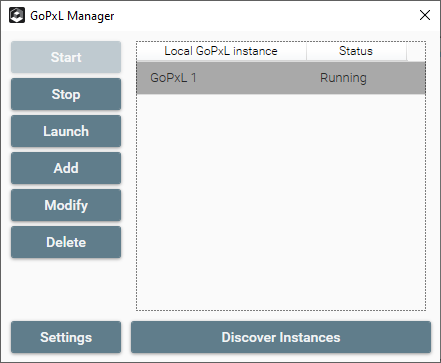Image resolution: width=441 pixels, height=363 pixels.
Task: Click Discover Instances button
Action: [281, 337]
